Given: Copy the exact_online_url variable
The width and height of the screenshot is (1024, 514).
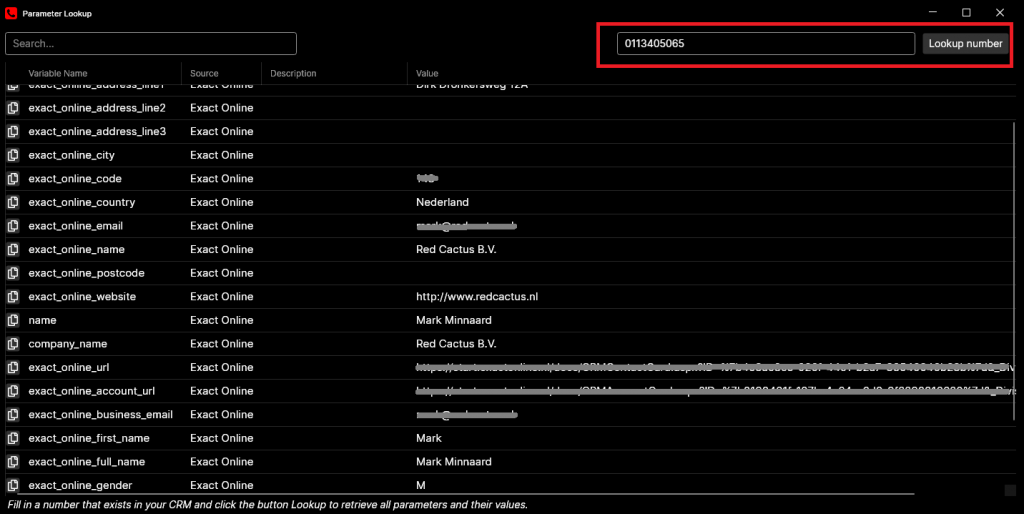Looking at the screenshot, I should click(x=13, y=367).
